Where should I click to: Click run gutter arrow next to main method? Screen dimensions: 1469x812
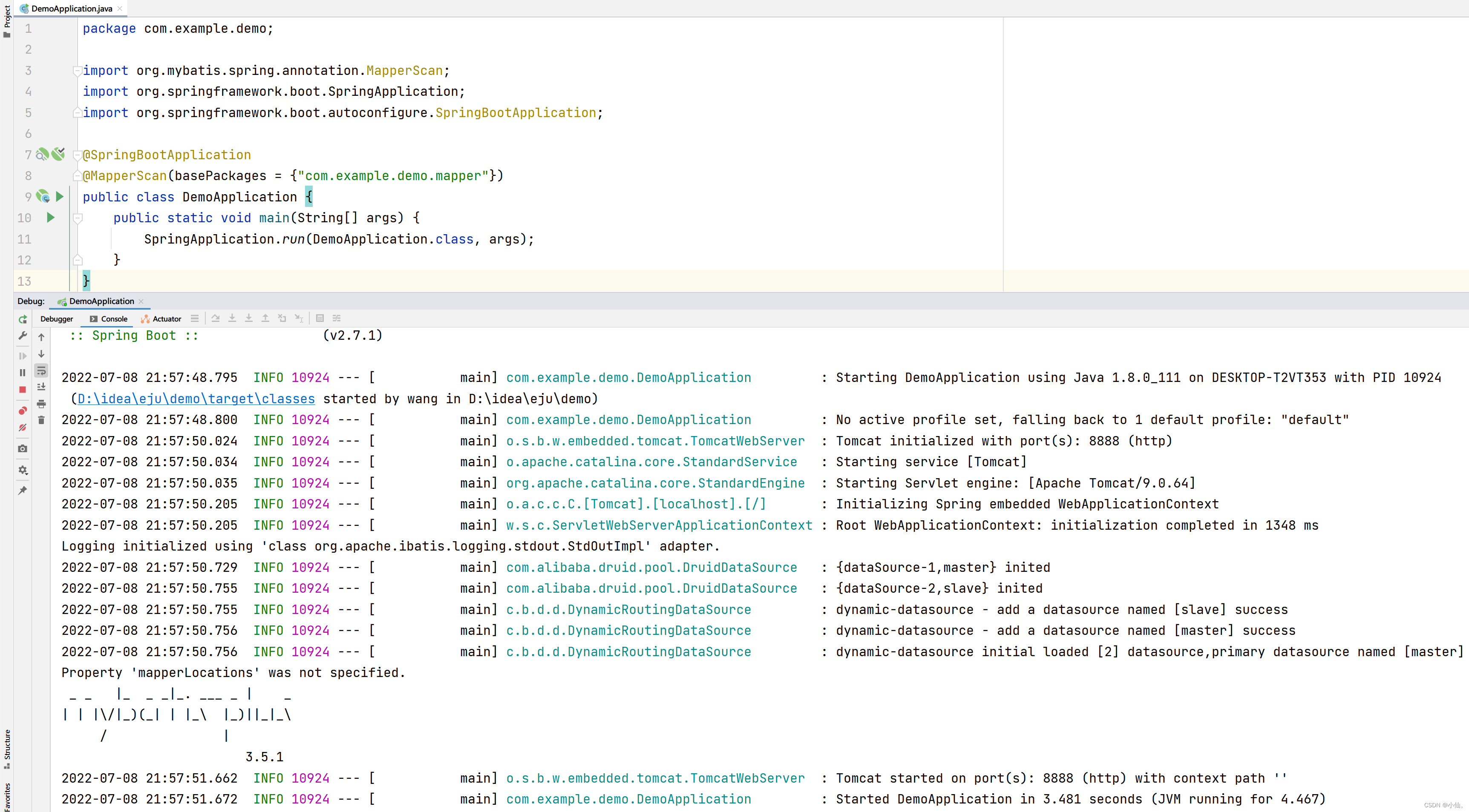click(50, 217)
